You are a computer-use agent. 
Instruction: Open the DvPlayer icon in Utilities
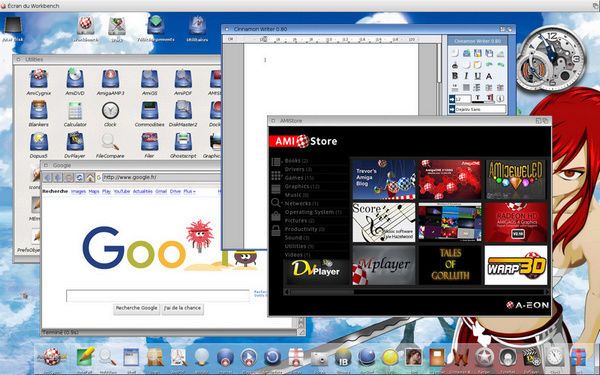coord(75,145)
